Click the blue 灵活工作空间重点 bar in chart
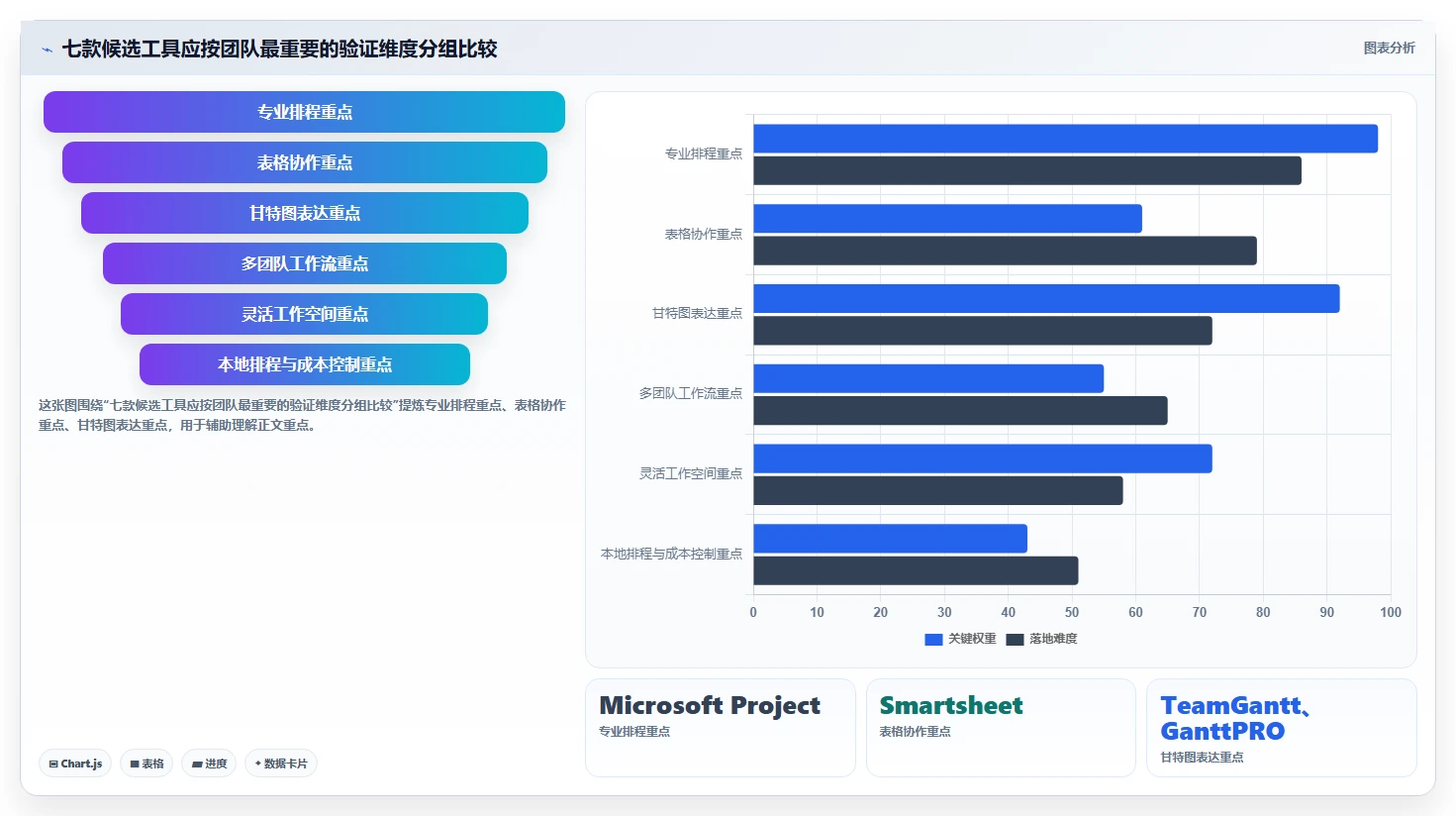1456x816 pixels. point(983,459)
